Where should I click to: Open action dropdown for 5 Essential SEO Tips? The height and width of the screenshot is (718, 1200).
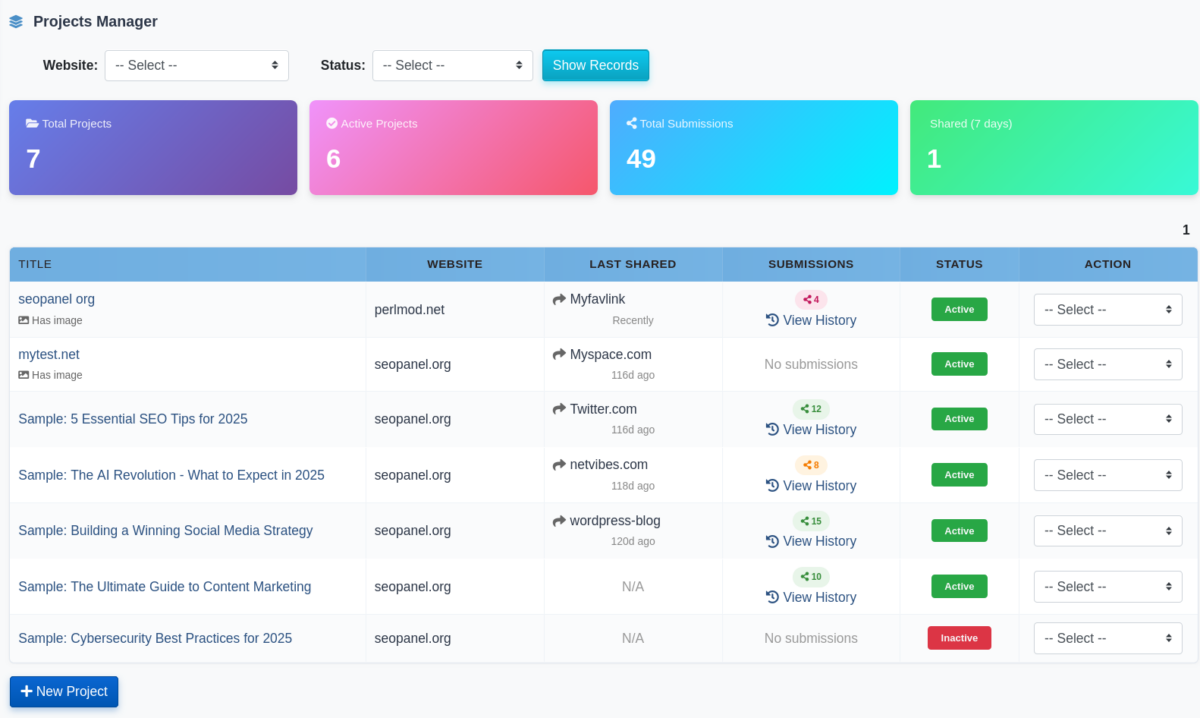1108,419
